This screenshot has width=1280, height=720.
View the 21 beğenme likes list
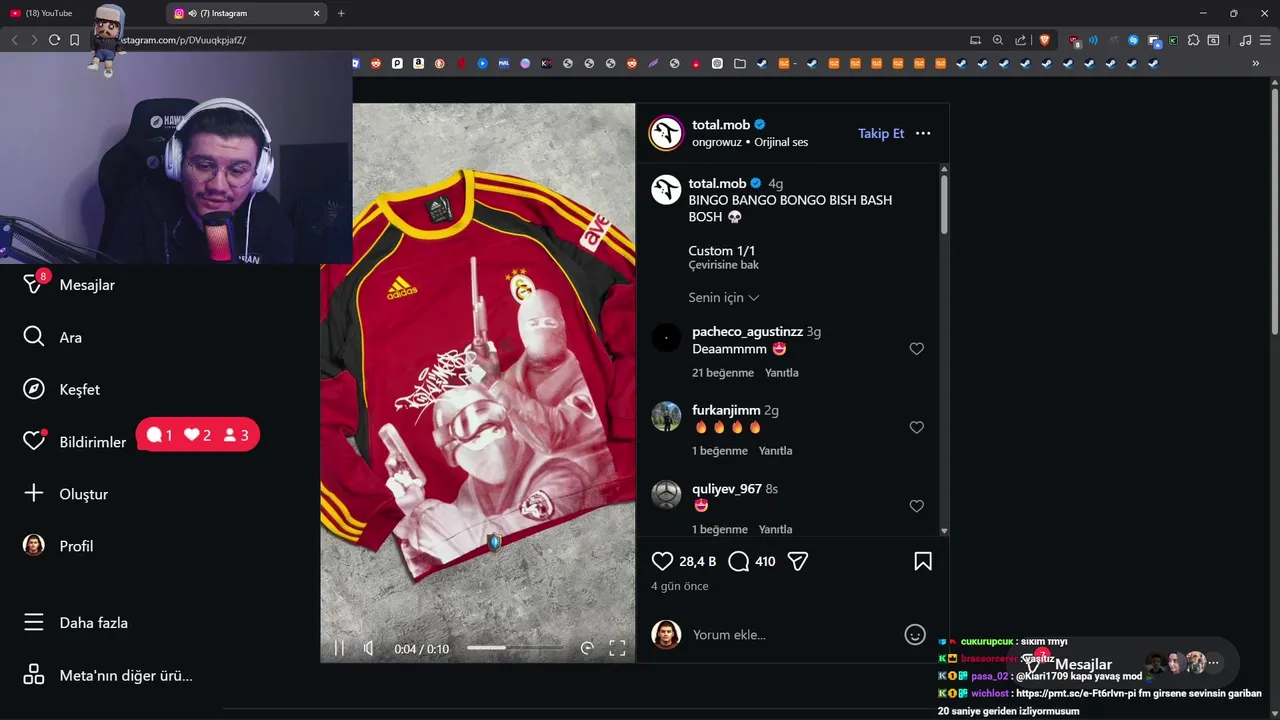click(723, 373)
